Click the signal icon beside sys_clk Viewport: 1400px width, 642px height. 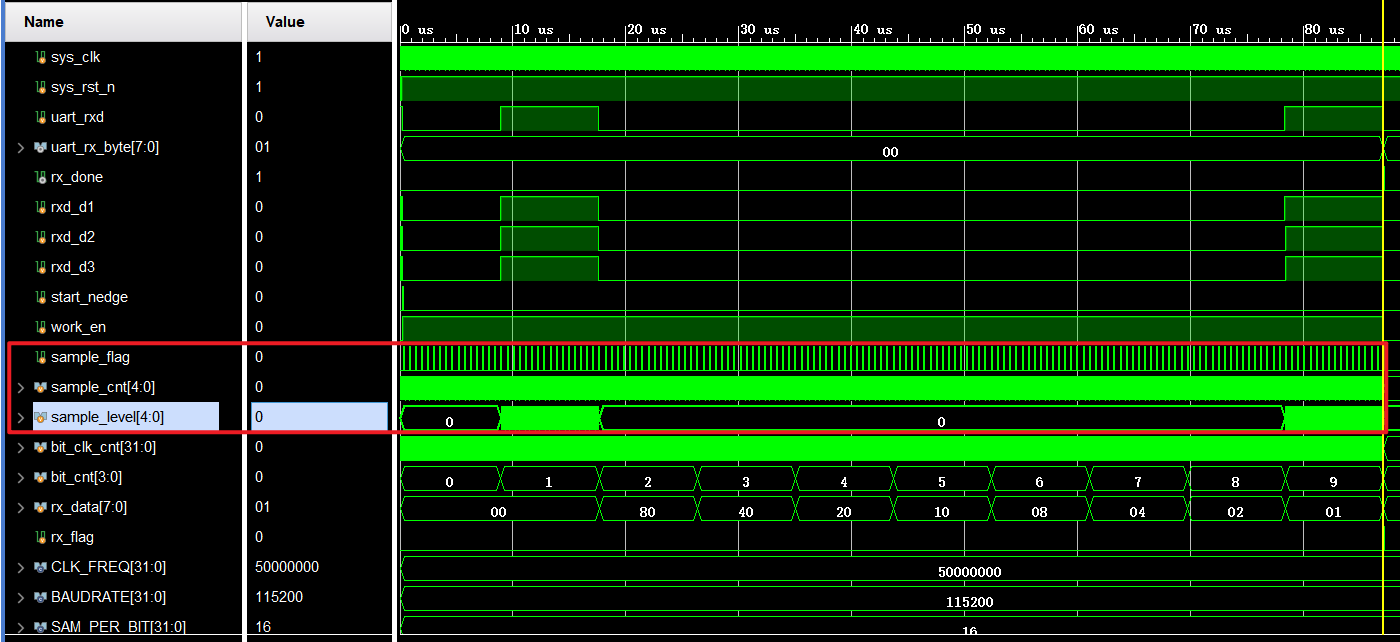pos(41,57)
